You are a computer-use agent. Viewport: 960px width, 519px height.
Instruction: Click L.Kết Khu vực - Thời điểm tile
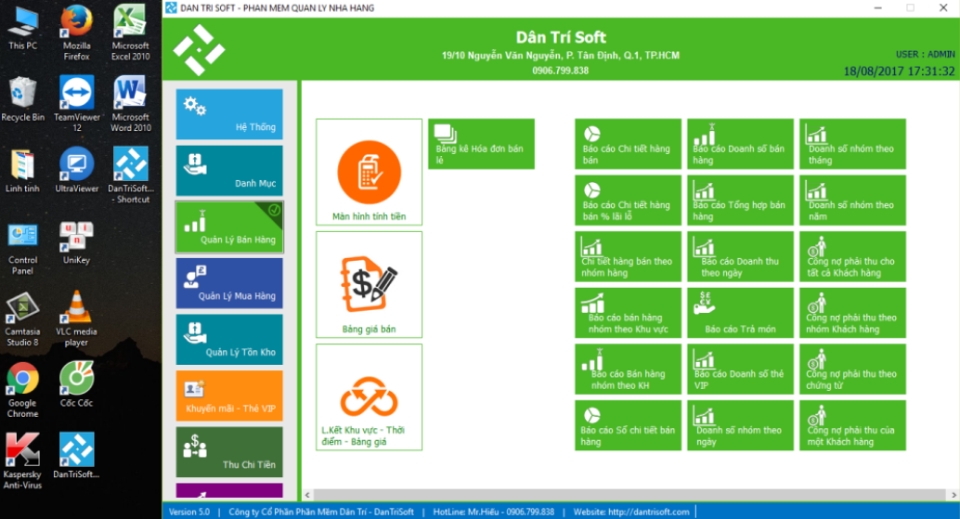(x=369, y=396)
